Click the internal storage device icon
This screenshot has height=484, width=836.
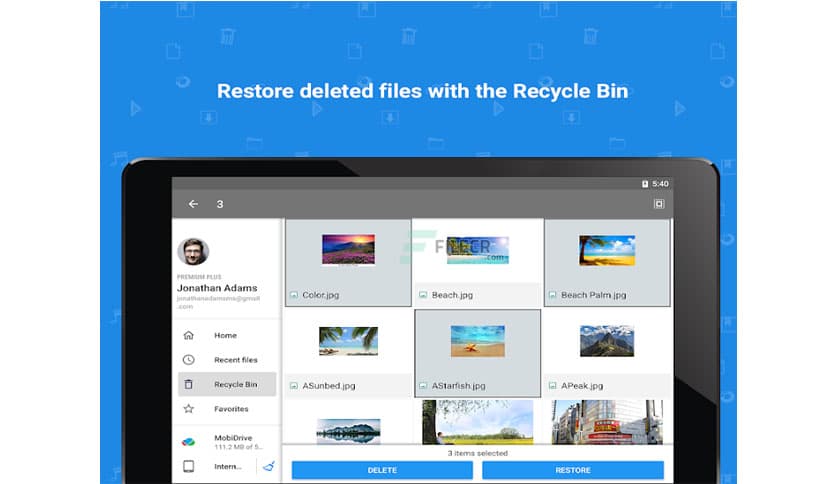[189, 466]
